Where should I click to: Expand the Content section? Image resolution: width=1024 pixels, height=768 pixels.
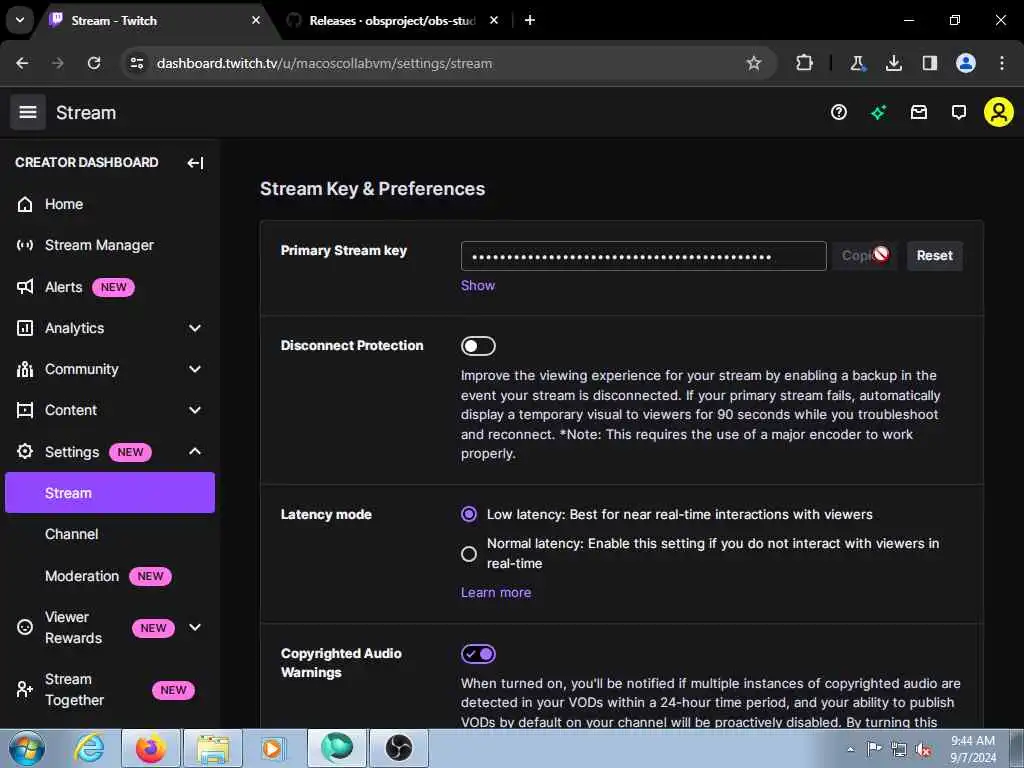click(195, 410)
